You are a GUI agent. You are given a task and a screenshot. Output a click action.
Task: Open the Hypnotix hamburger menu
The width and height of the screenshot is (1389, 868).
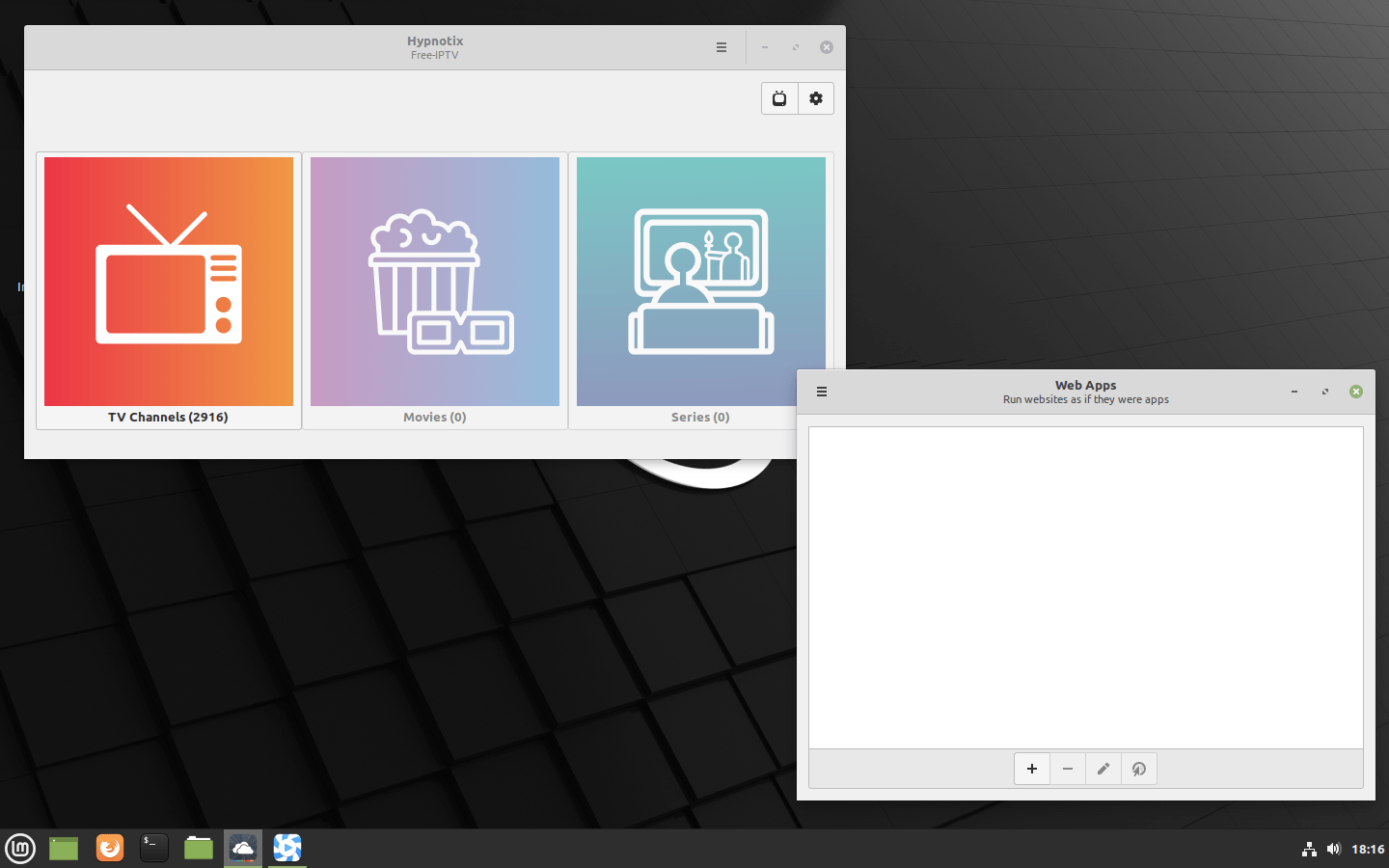point(722,47)
